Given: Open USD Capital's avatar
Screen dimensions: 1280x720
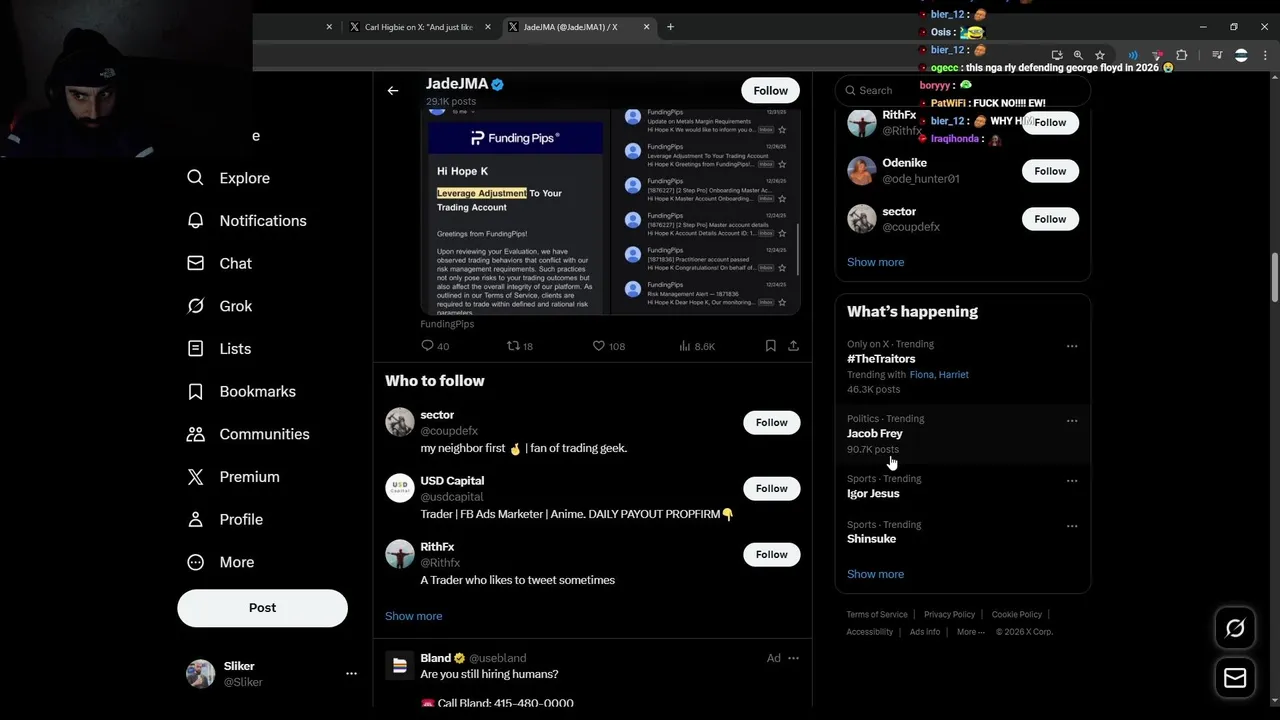Looking at the screenshot, I should click(x=400, y=488).
